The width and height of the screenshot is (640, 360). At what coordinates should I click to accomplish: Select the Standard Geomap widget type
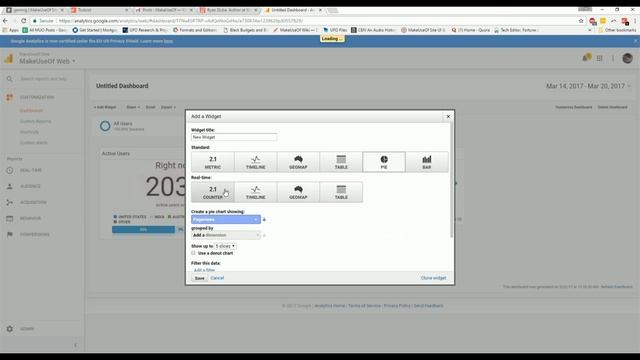(298, 162)
